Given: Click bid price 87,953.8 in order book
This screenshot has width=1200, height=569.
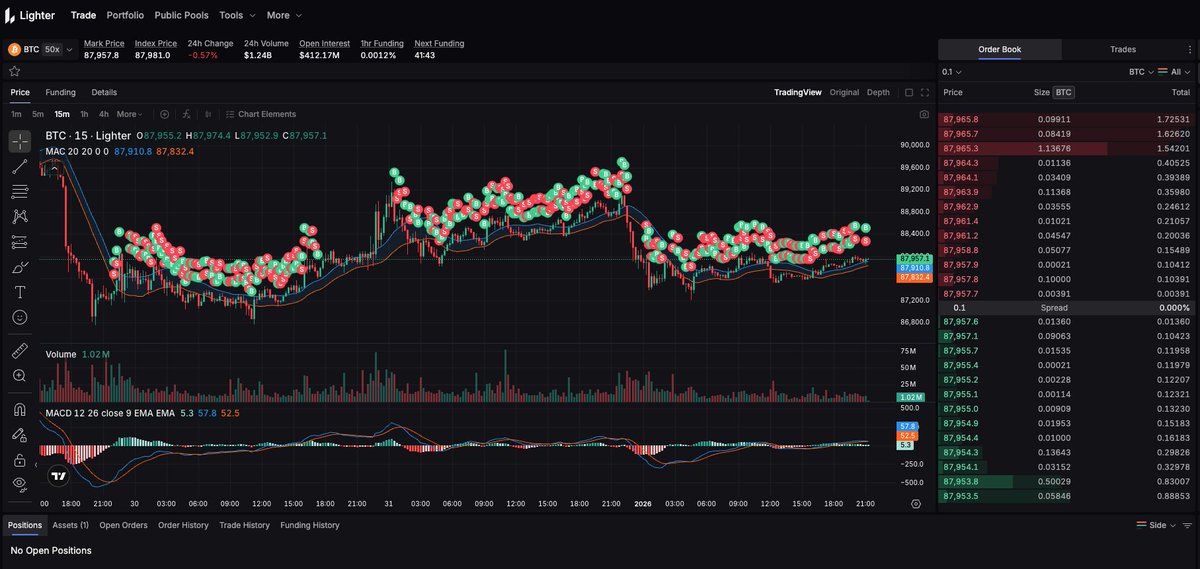Looking at the screenshot, I should (961, 481).
